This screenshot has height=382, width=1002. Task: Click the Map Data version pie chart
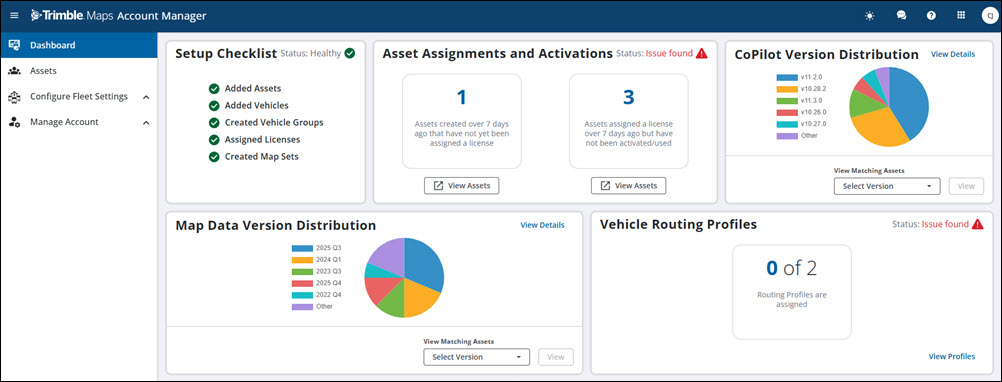point(404,277)
